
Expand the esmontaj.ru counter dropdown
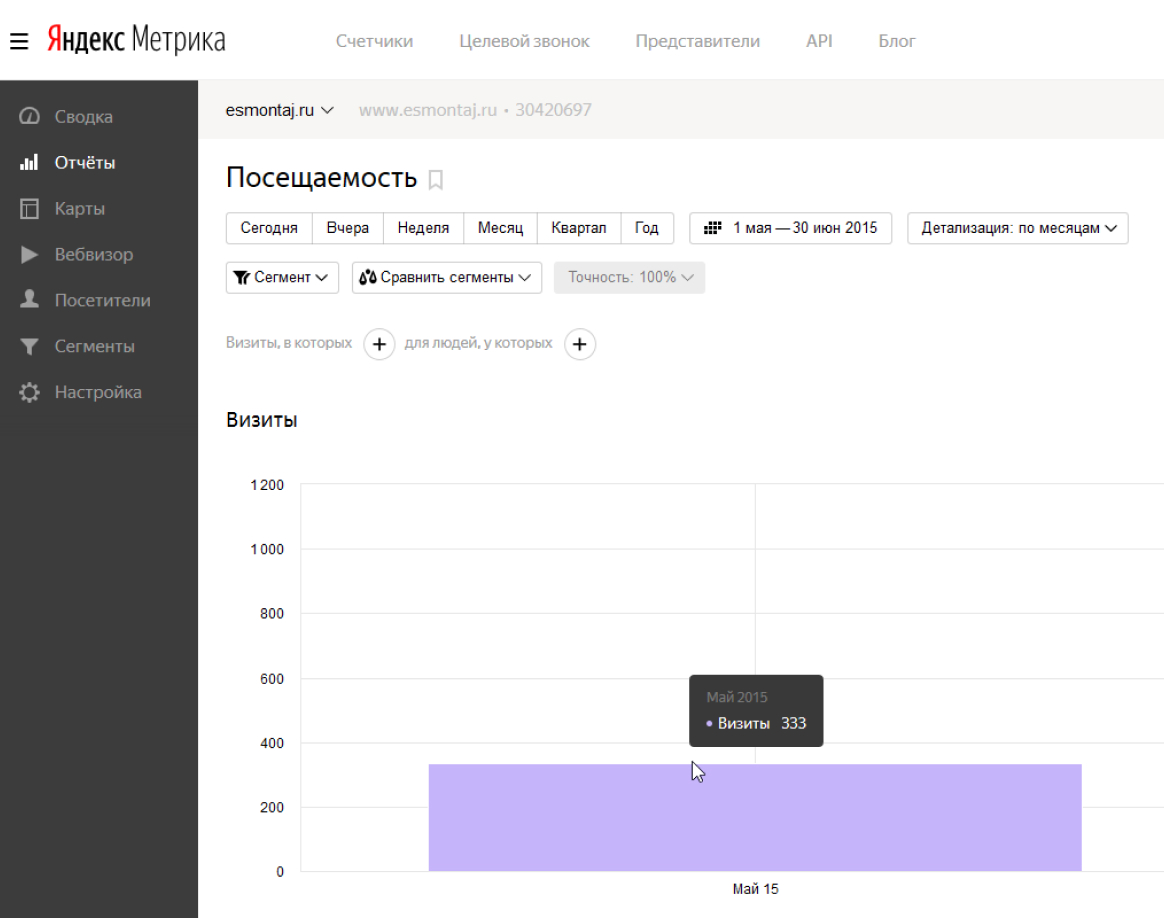280,111
